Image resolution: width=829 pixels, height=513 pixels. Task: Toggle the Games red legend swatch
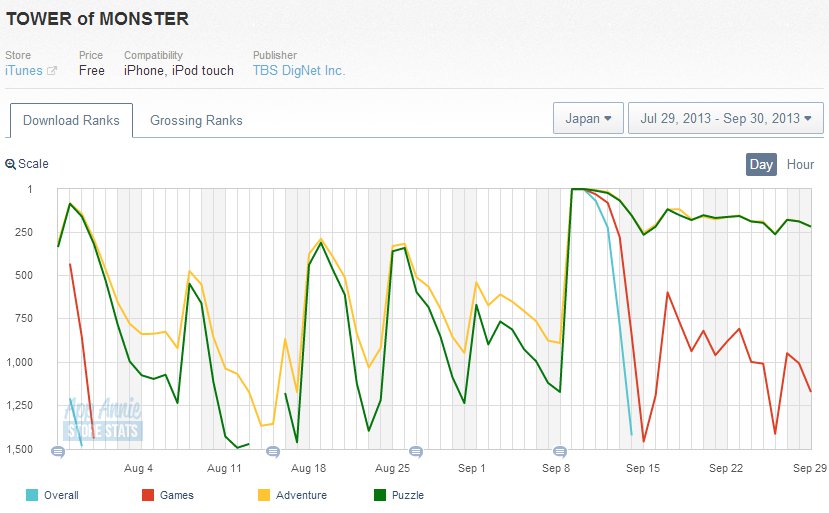pyautogui.click(x=148, y=495)
